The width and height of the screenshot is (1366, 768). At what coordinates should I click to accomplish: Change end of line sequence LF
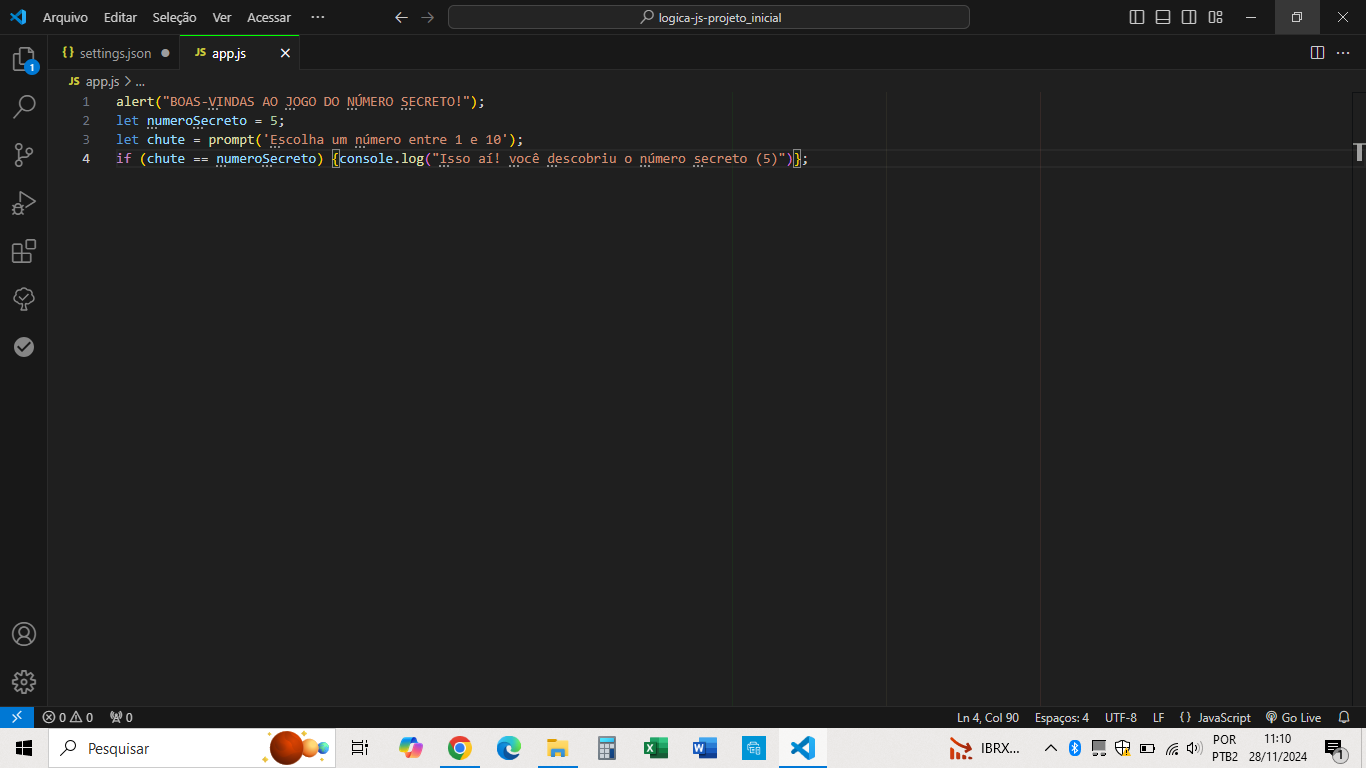point(1158,717)
